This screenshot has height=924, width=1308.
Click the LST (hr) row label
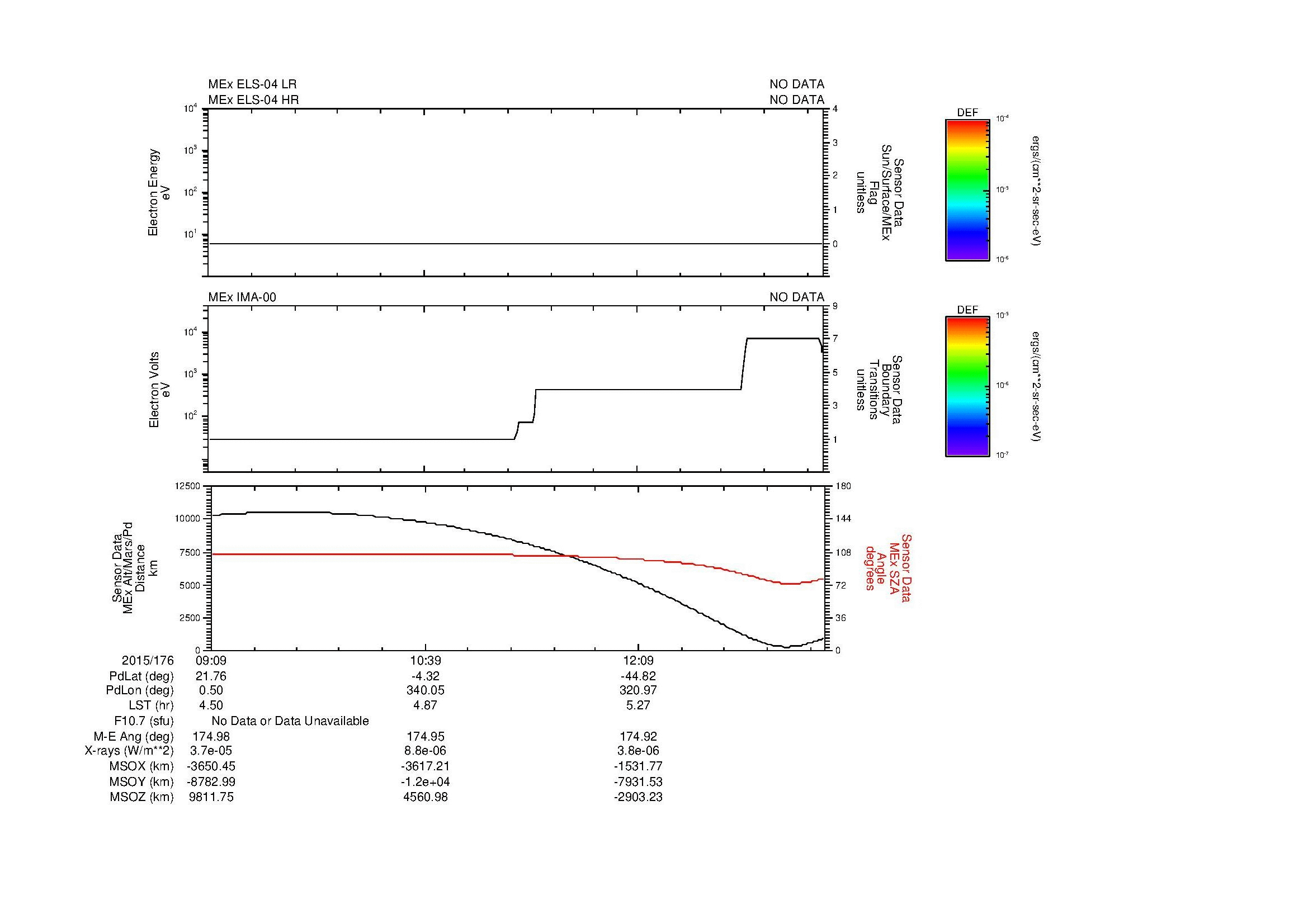(151, 705)
